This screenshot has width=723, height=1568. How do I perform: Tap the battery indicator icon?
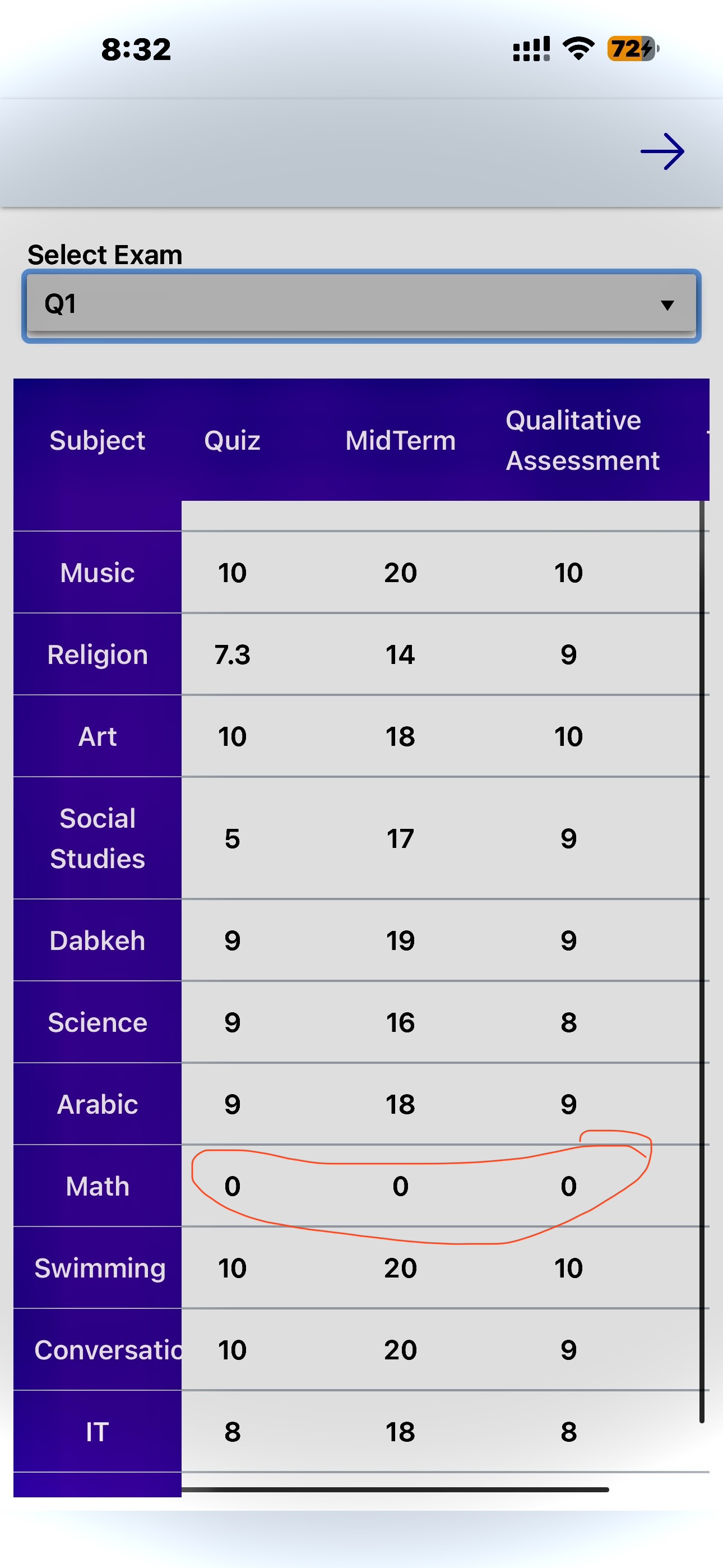633,48
